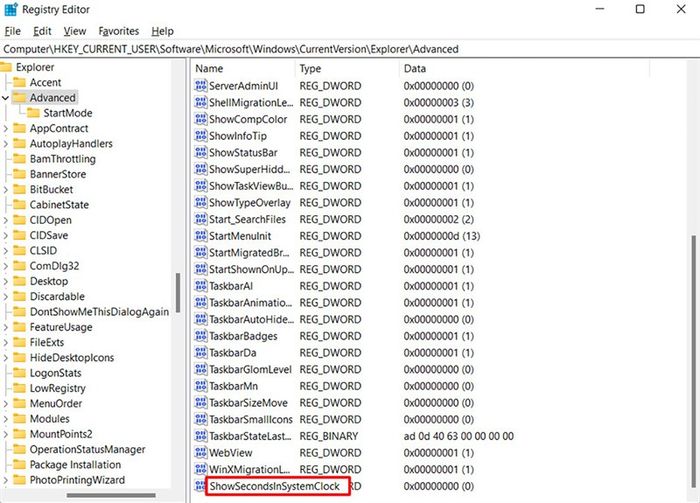
Task: Click the registry path address bar
Action: point(350,49)
